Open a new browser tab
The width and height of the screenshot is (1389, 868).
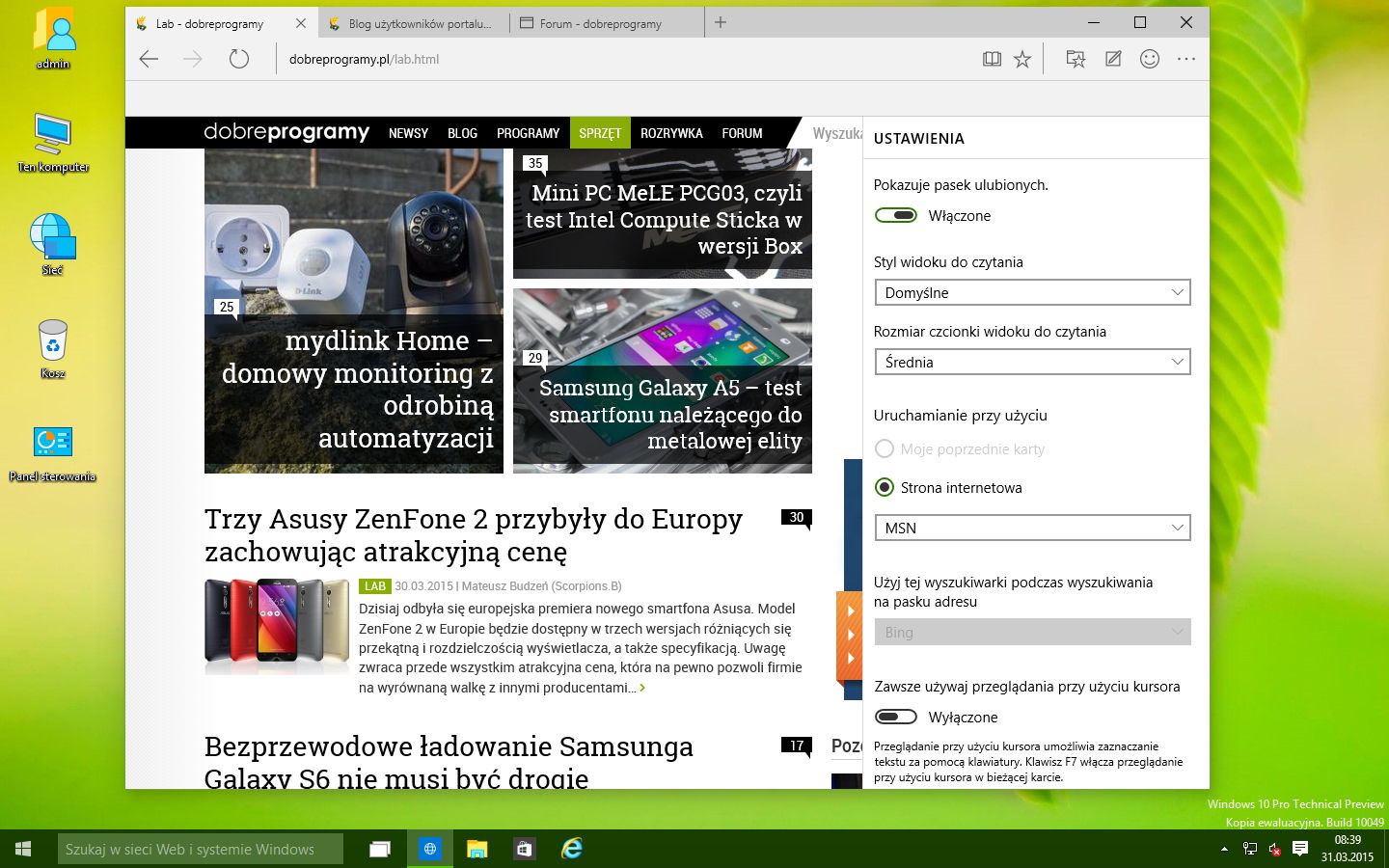pos(721,22)
